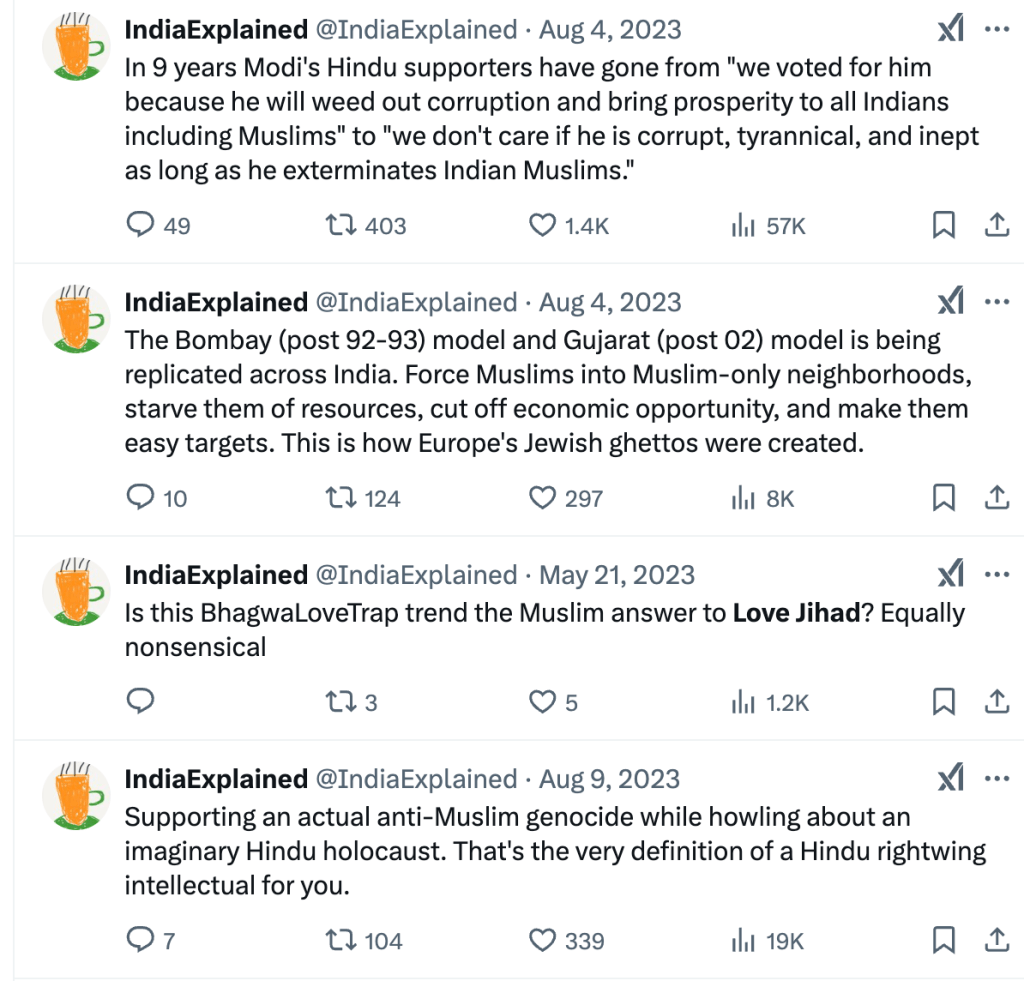Reply to the Bombay model tweet

pos(140,498)
